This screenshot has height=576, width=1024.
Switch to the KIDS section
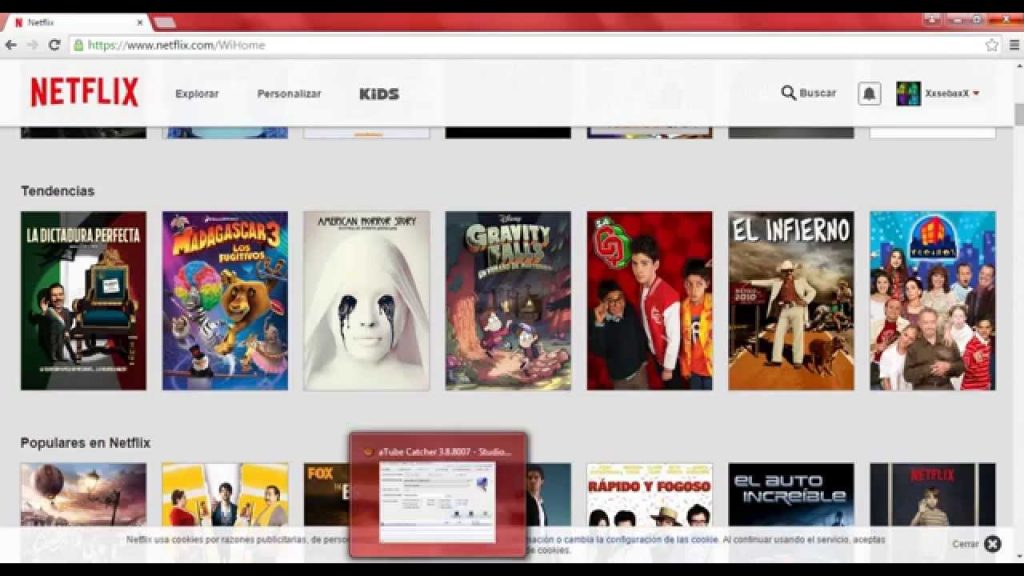tap(379, 94)
